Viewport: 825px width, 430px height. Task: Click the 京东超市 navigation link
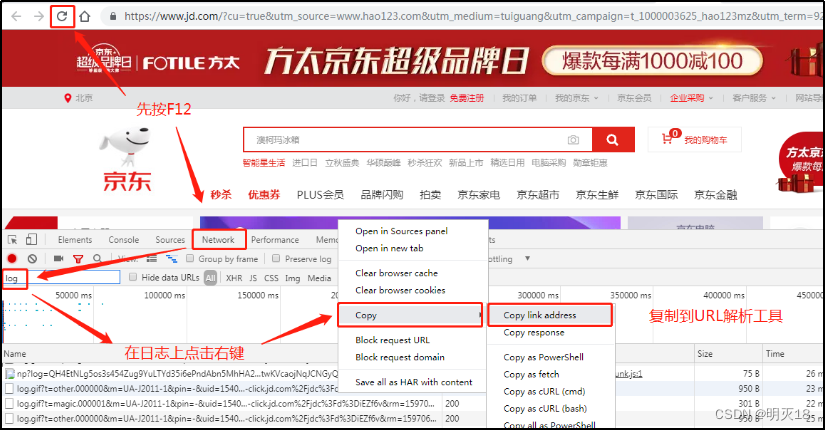(x=537, y=195)
